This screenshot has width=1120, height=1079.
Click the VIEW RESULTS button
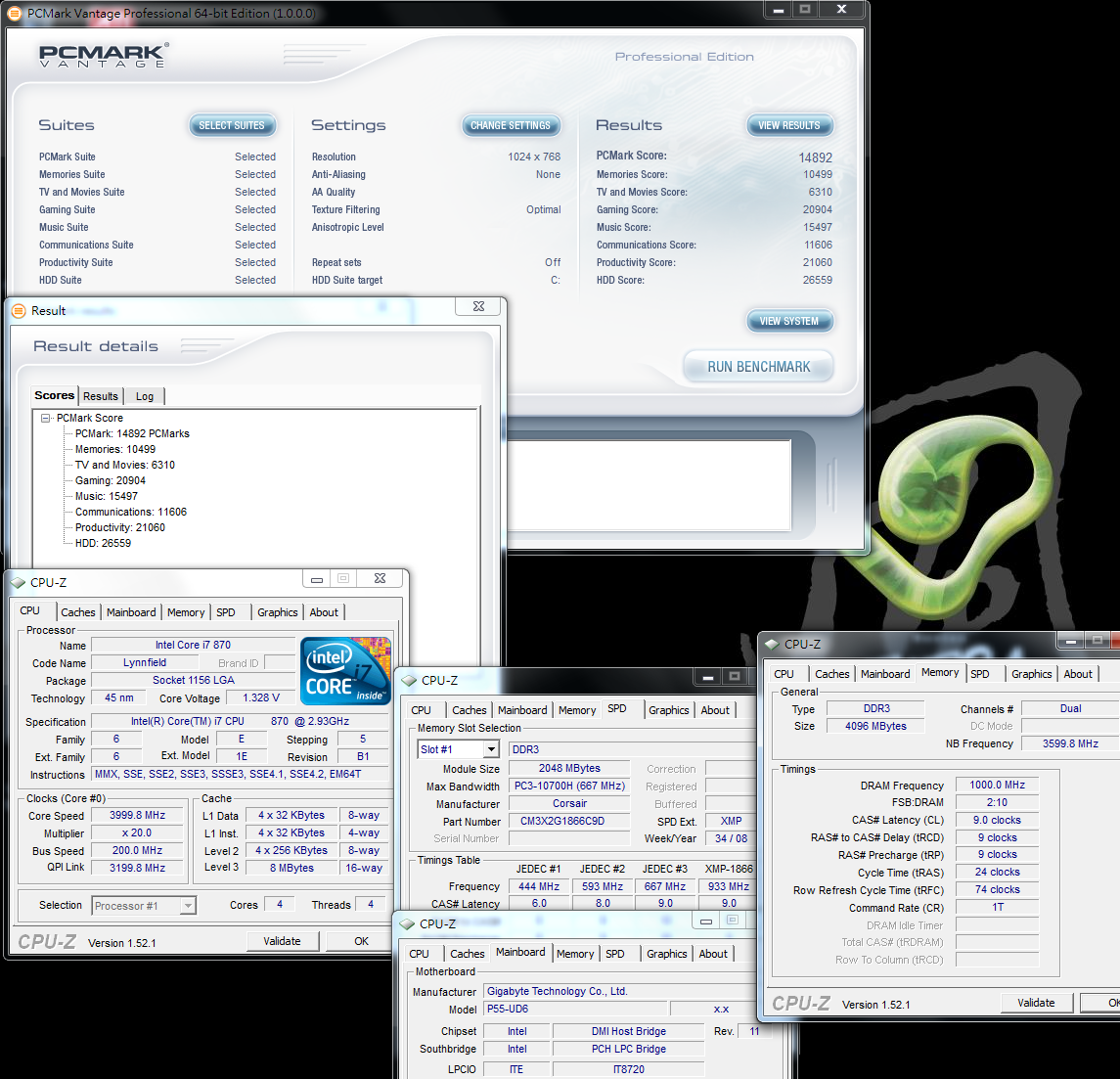point(789,125)
